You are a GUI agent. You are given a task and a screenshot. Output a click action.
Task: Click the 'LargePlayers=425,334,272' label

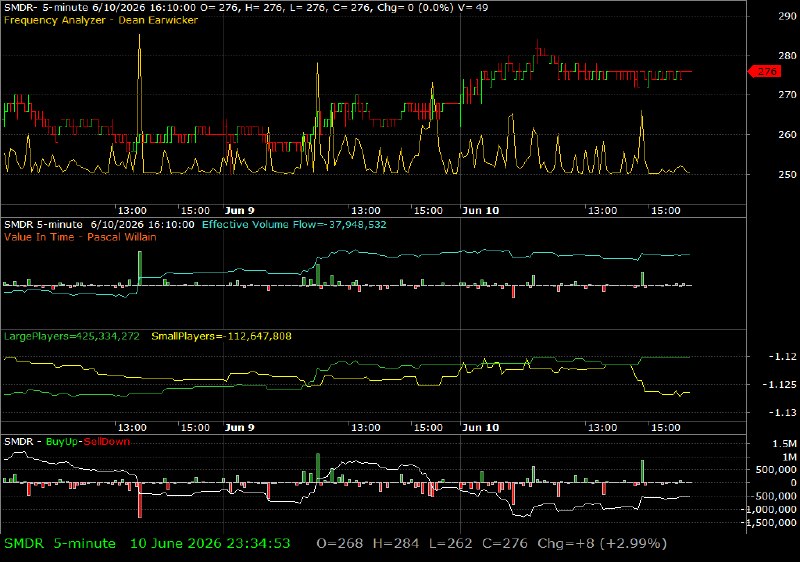click(71, 336)
